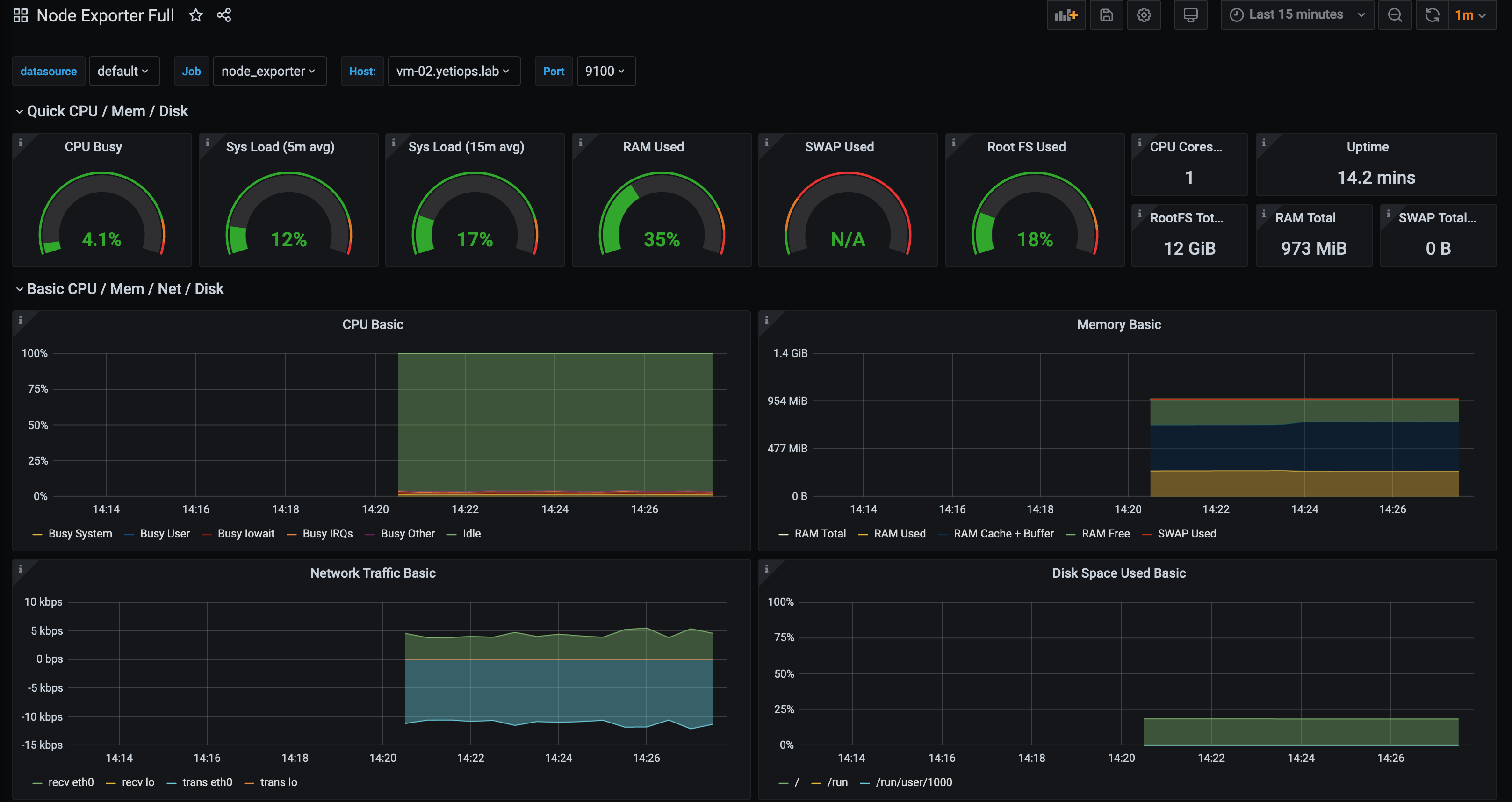Hide the Idle series in CPU Basic legend
The width and height of the screenshot is (1512, 802).
(471, 533)
